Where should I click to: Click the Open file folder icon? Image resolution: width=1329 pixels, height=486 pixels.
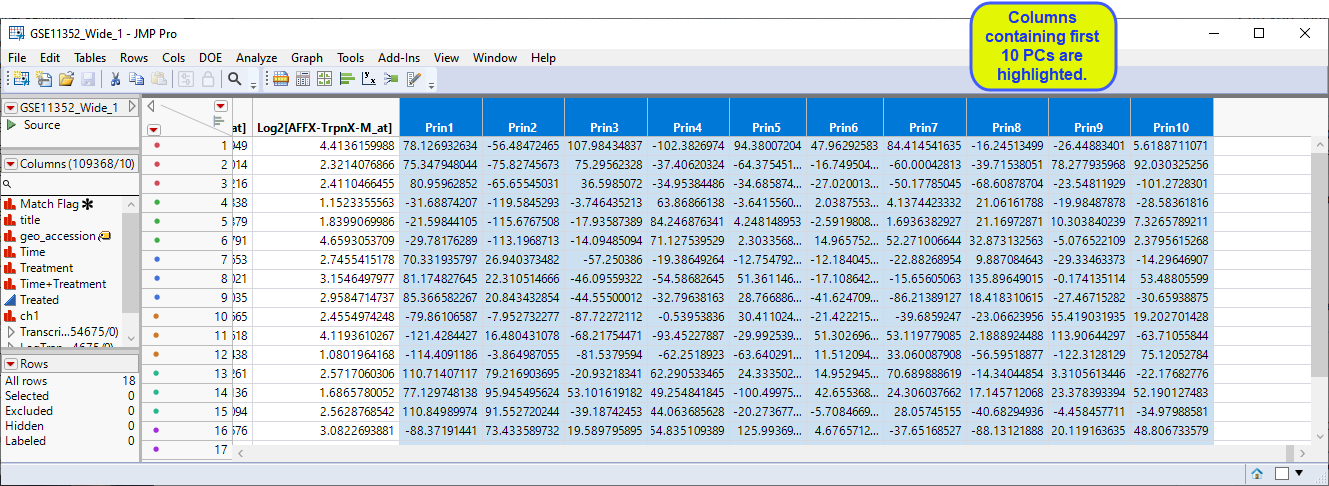point(66,79)
